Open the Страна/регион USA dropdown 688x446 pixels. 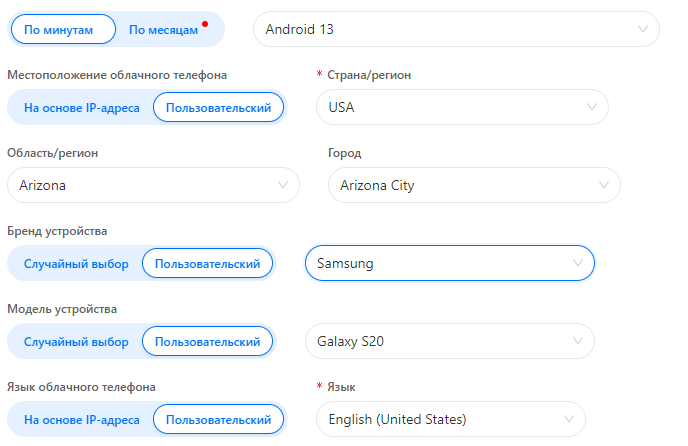(x=462, y=107)
